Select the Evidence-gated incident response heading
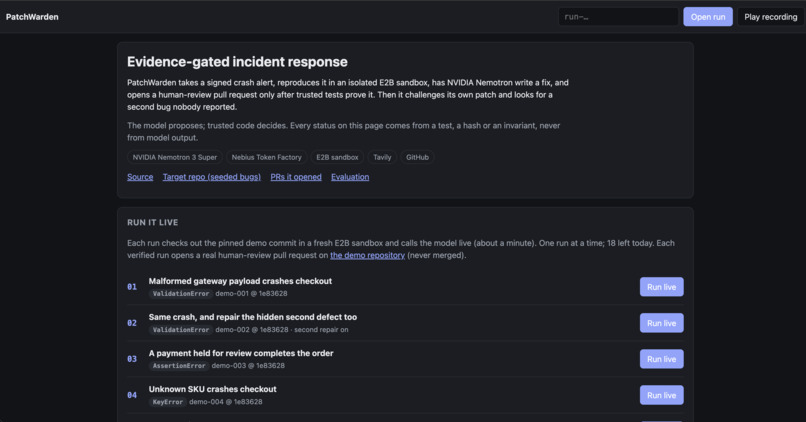Screen dimensions: 806x422 click(237, 62)
